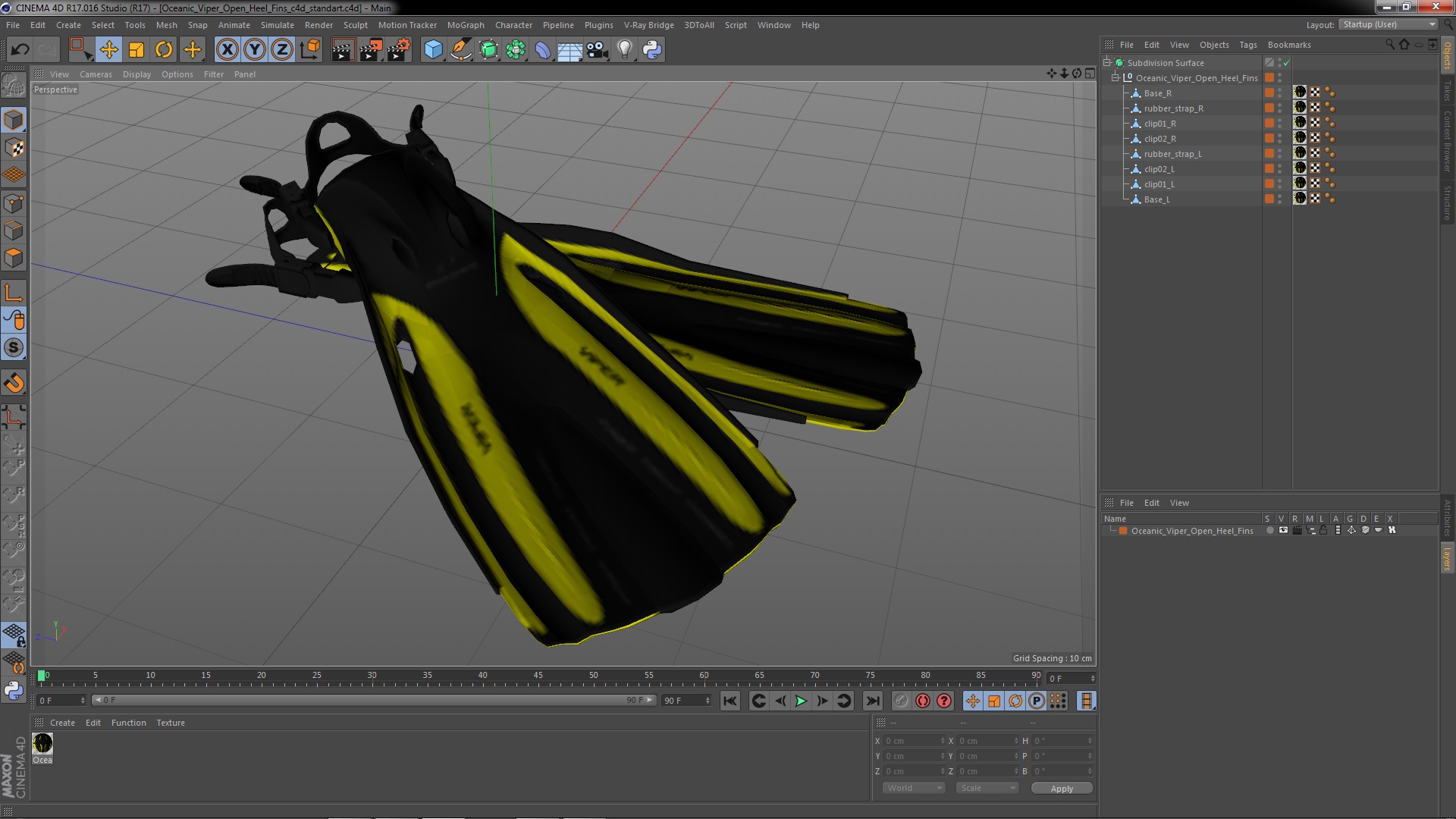Open the Python script icon in the top toolbar
Viewport: 1456px width, 819px height.
pyautogui.click(x=652, y=50)
